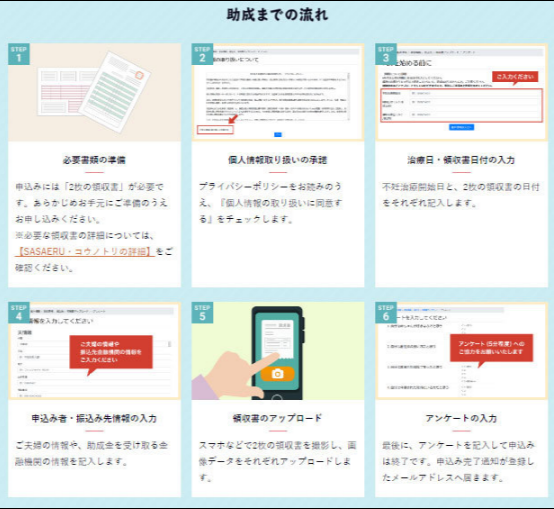Click the アンケートの入力 heading
Image resolution: width=554 pixels, height=509 pixels.
tap(461, 418)
